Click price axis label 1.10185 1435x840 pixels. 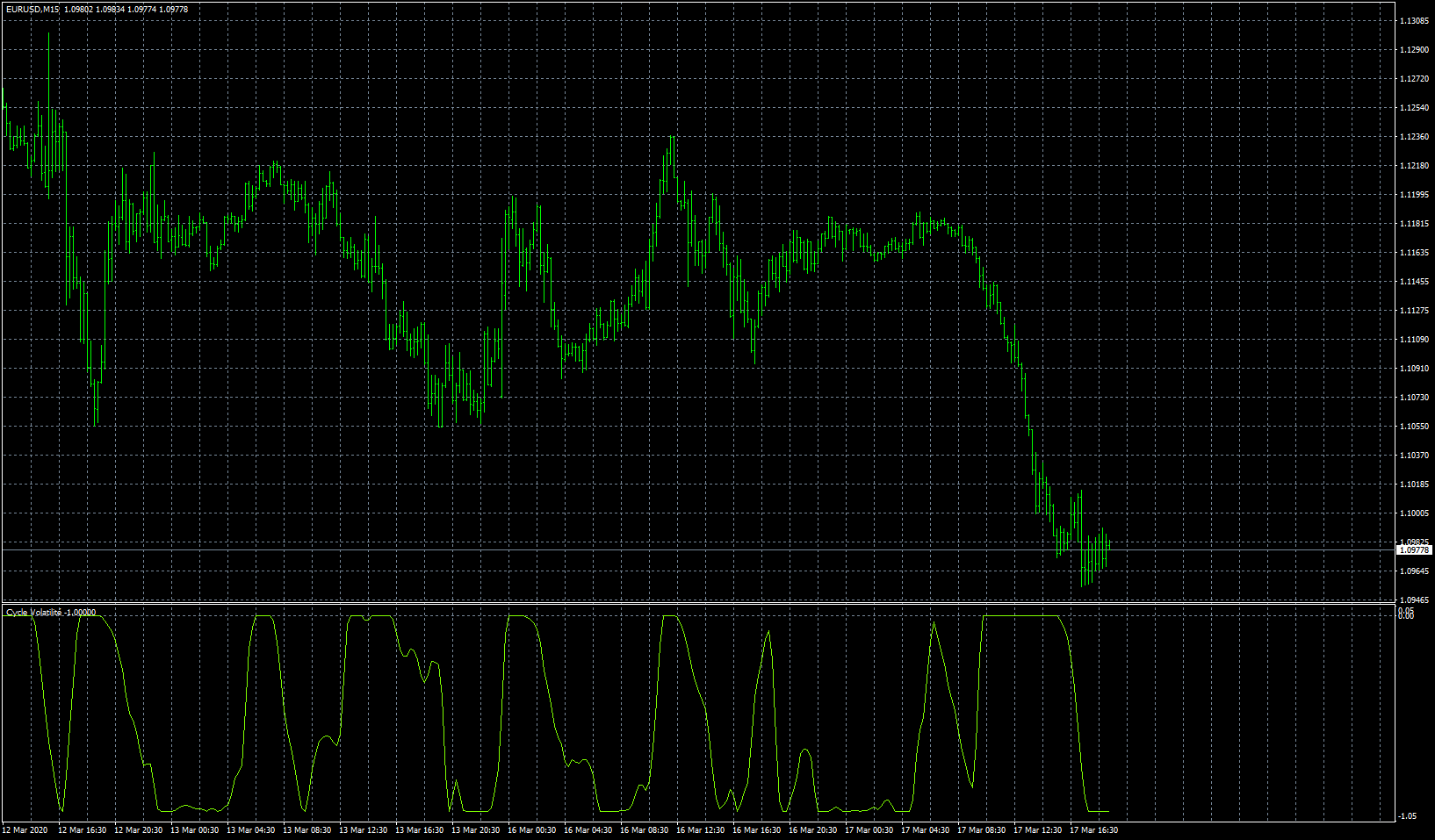[1414, 485]
